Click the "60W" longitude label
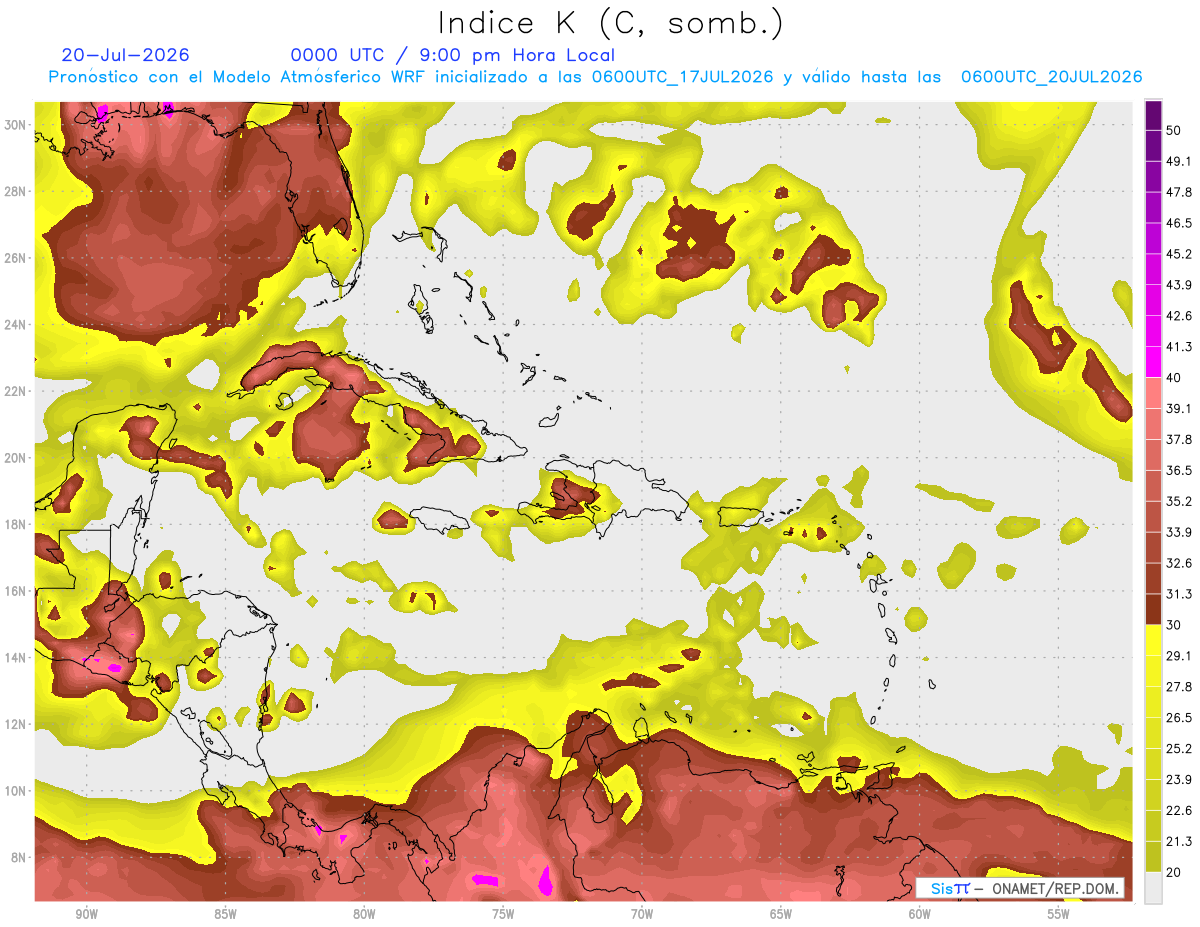Viewport: 1200px width, 927px height. [x=920, y=915]
